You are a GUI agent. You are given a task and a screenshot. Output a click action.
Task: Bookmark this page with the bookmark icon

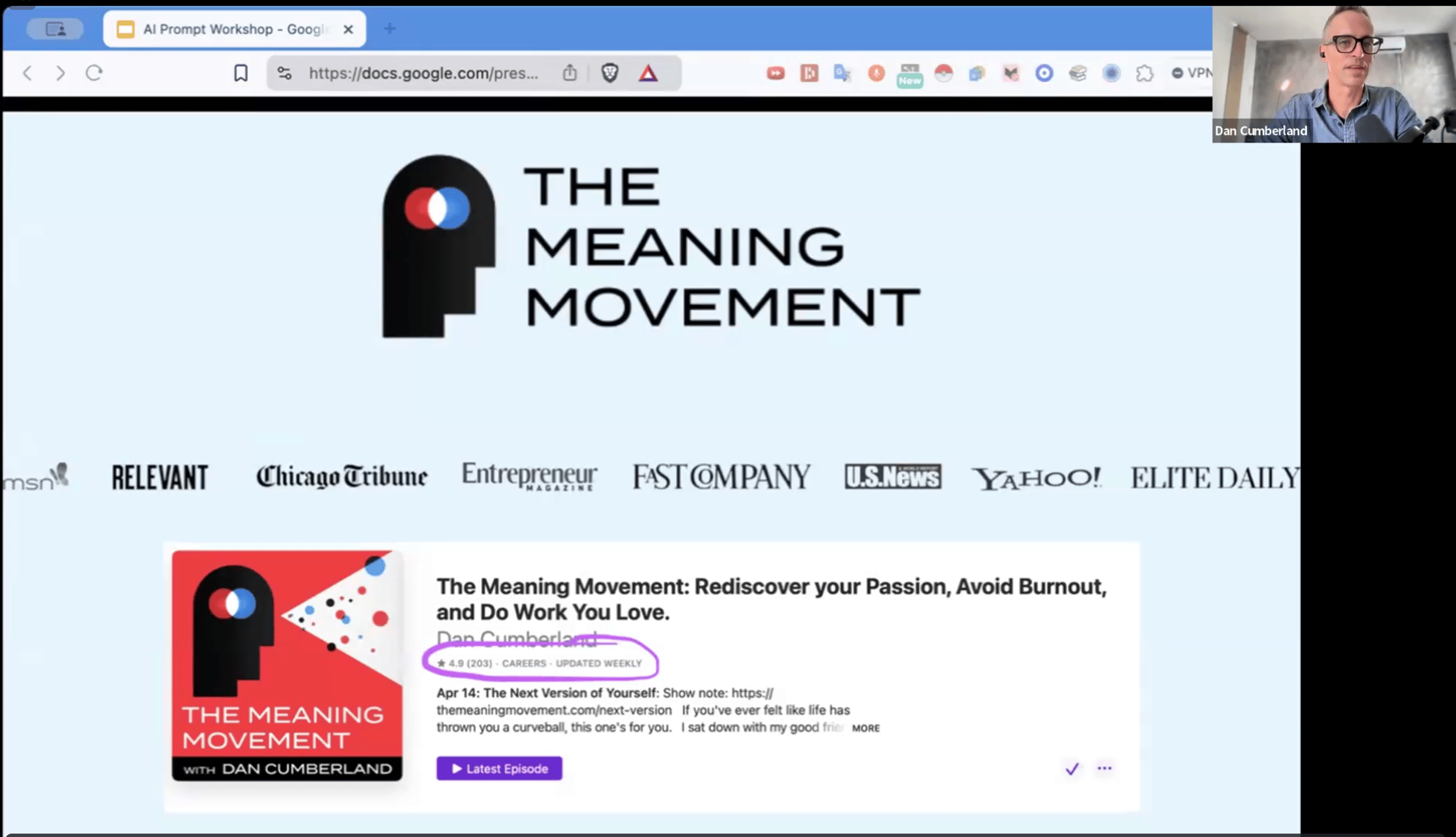tap(241, 73)
